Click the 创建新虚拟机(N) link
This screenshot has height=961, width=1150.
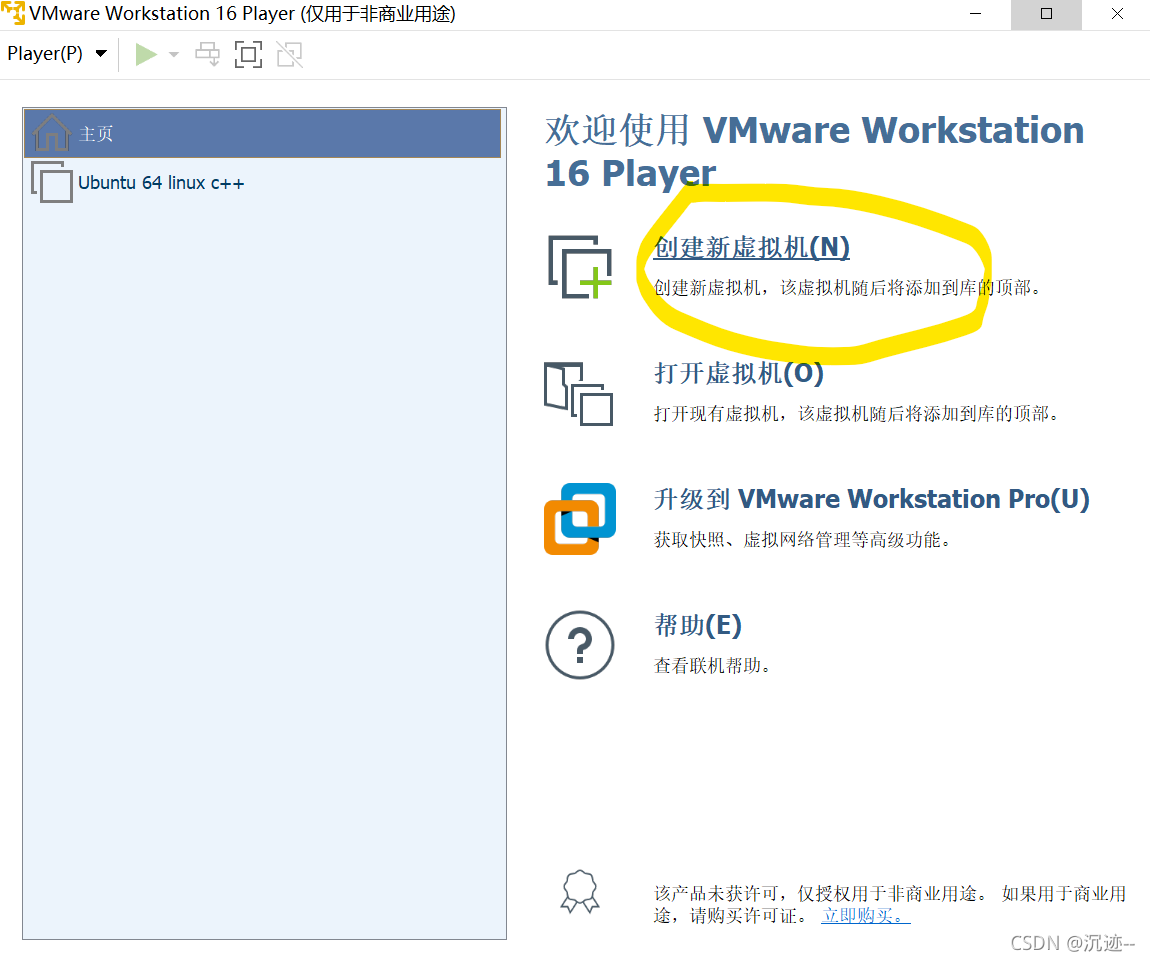[752, 248]
